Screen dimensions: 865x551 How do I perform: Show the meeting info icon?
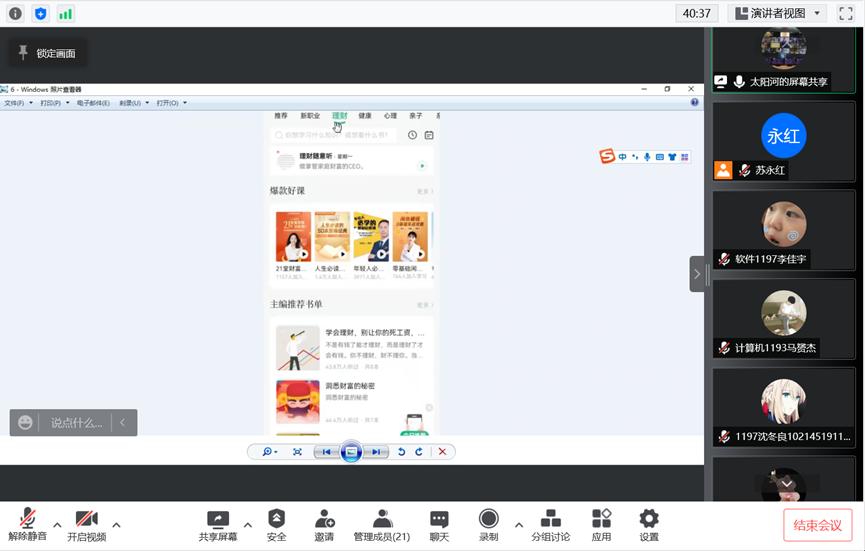[15, 13]
